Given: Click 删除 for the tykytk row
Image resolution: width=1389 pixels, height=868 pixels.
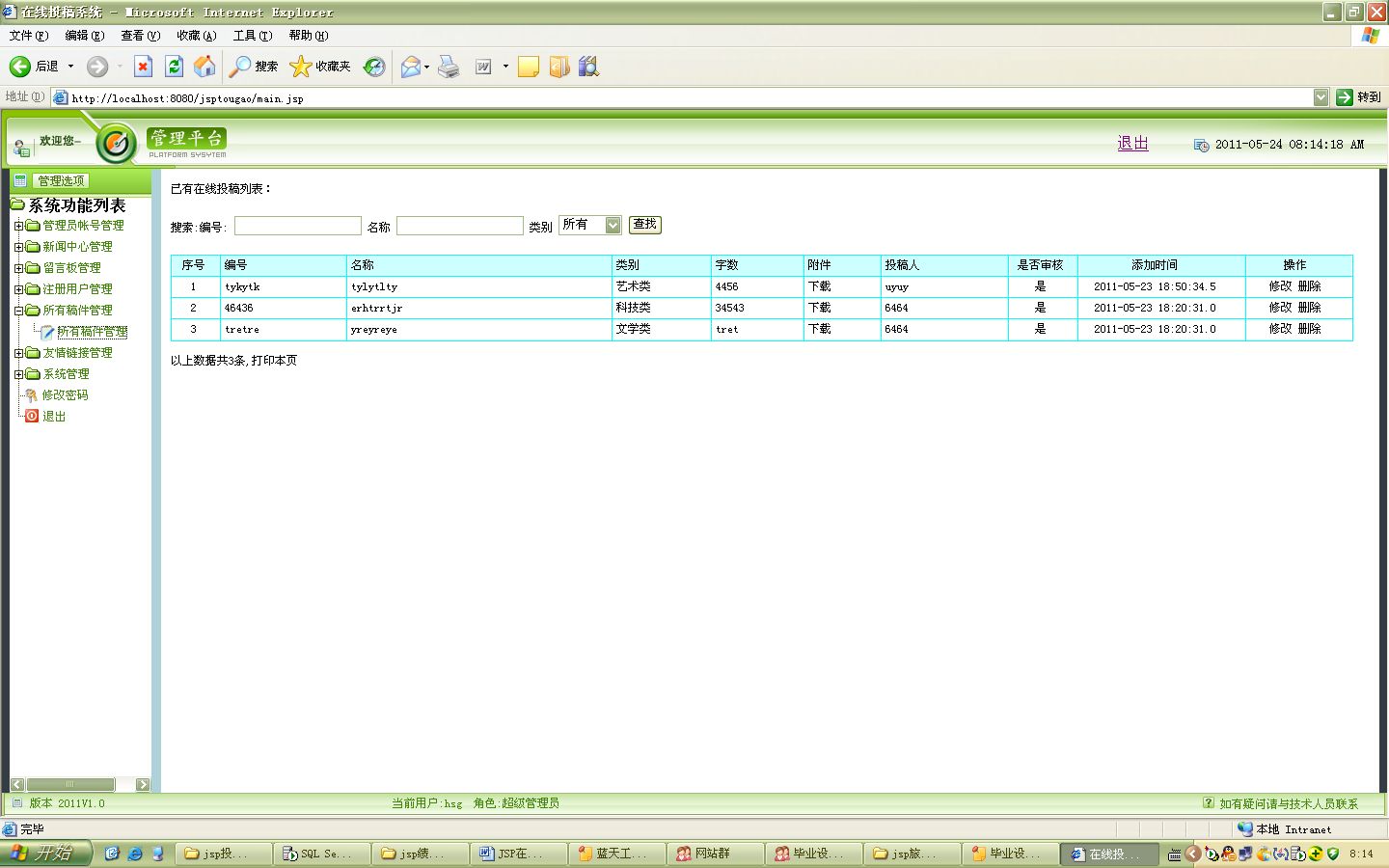Looking at the screenshot, I should pos(1309,286).
